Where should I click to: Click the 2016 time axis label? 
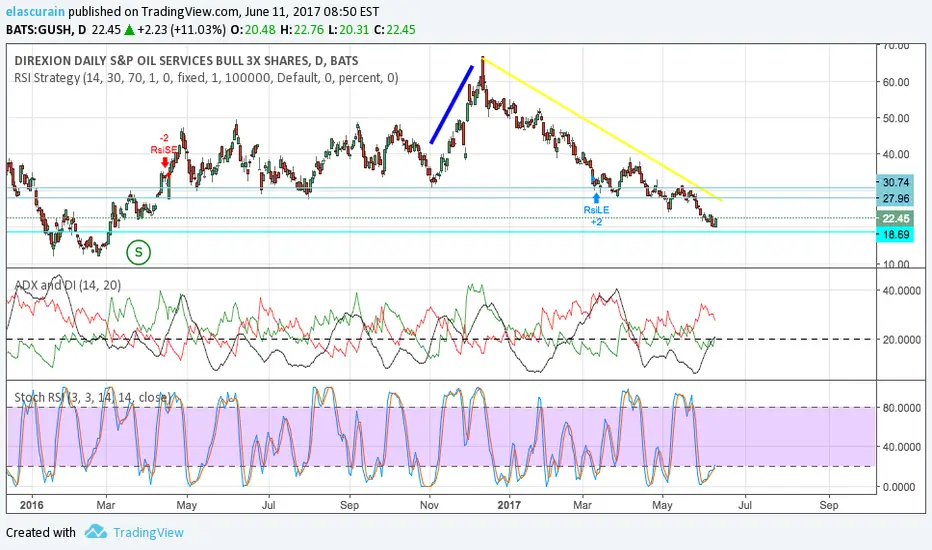32,505
